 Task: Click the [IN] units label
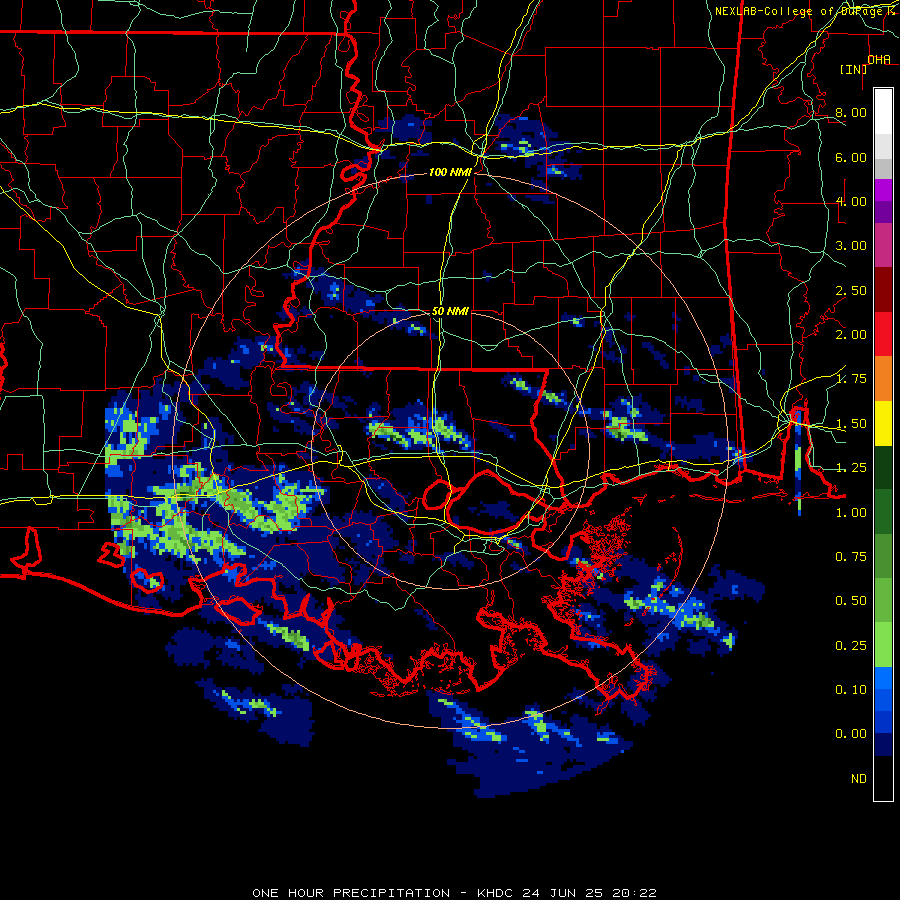(853, 69)
